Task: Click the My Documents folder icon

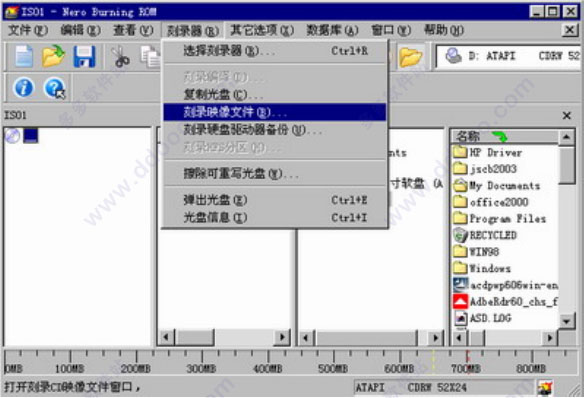Action: [x=460, y=185]
